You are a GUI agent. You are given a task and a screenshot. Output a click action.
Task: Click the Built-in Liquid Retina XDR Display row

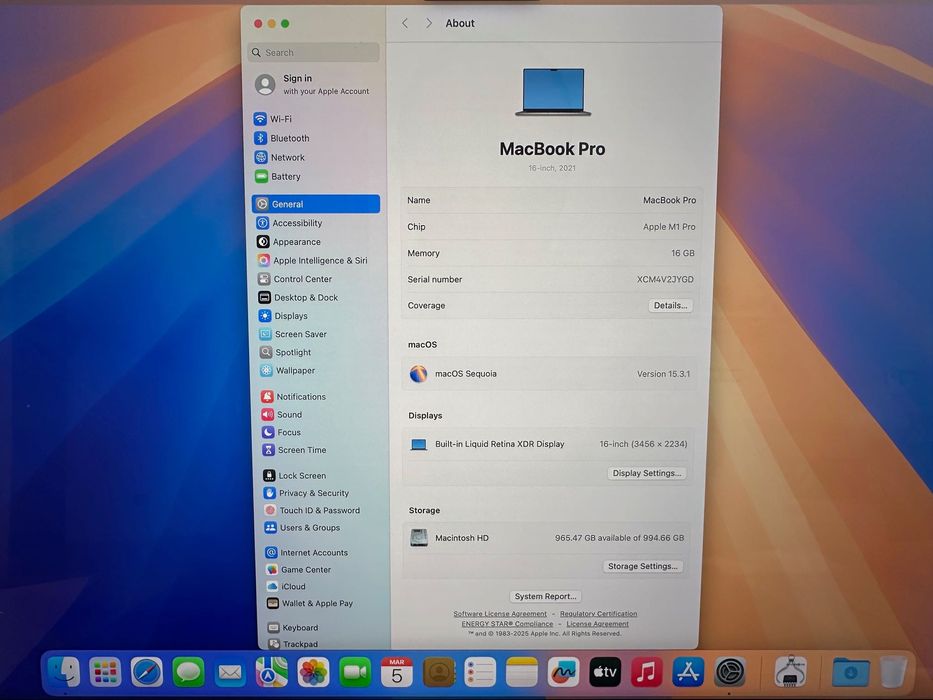pyautogui.click(x=549, y=444)
